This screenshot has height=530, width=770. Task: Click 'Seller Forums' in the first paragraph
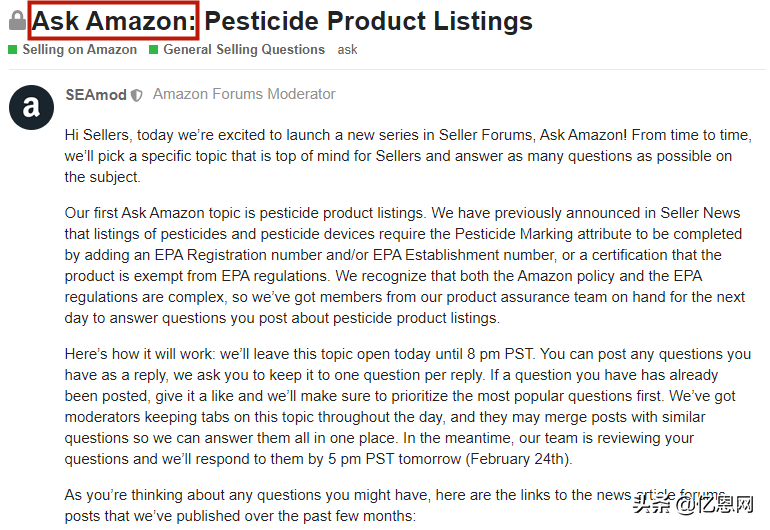pos(486,135)
